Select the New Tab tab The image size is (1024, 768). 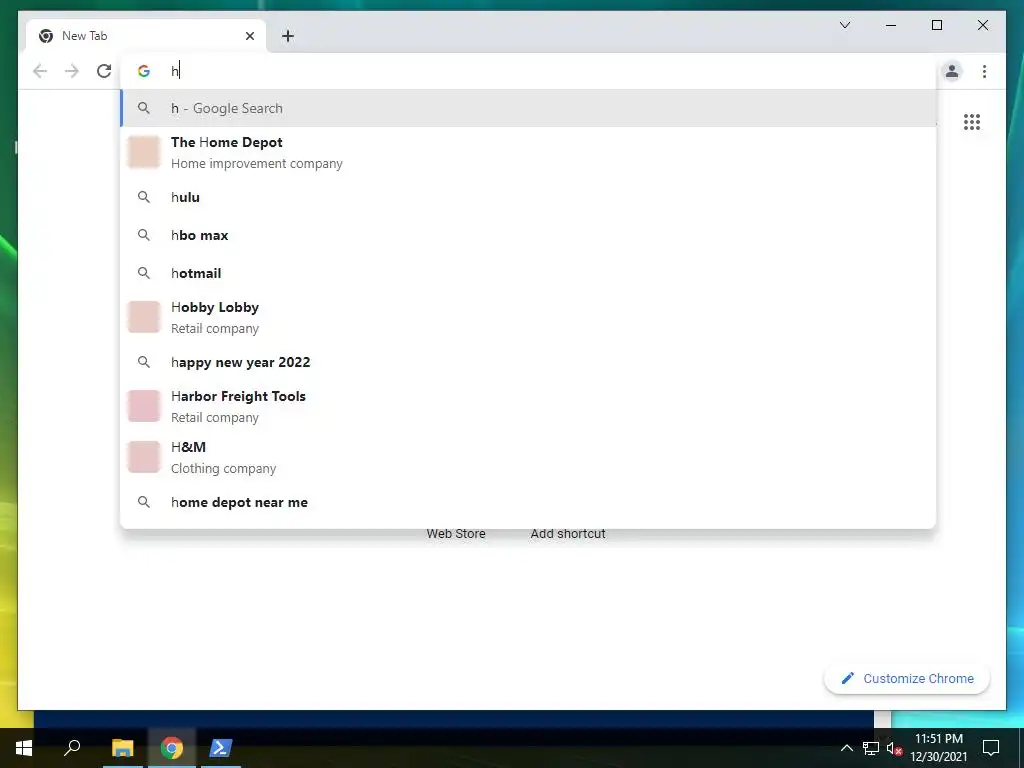(146, 36)
